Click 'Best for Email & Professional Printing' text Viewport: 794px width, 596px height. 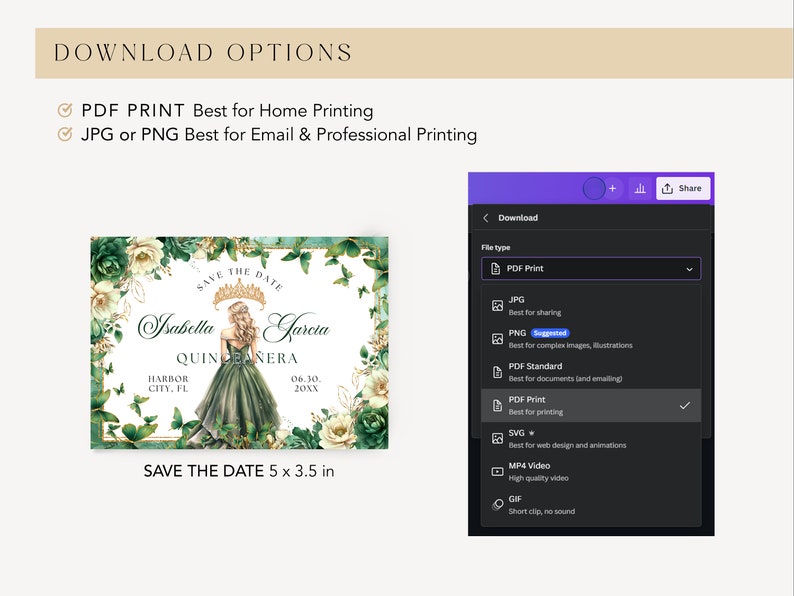[x=331, y=135]
